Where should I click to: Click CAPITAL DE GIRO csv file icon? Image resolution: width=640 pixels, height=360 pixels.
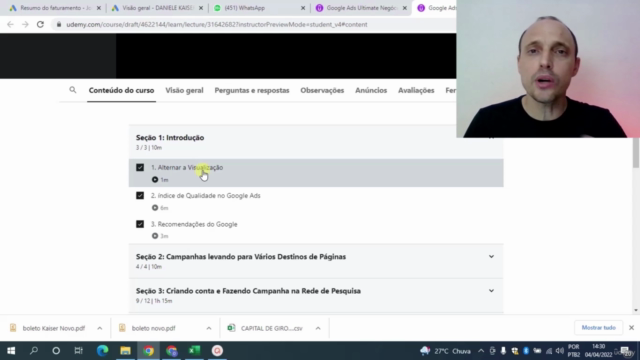[231, 328]
